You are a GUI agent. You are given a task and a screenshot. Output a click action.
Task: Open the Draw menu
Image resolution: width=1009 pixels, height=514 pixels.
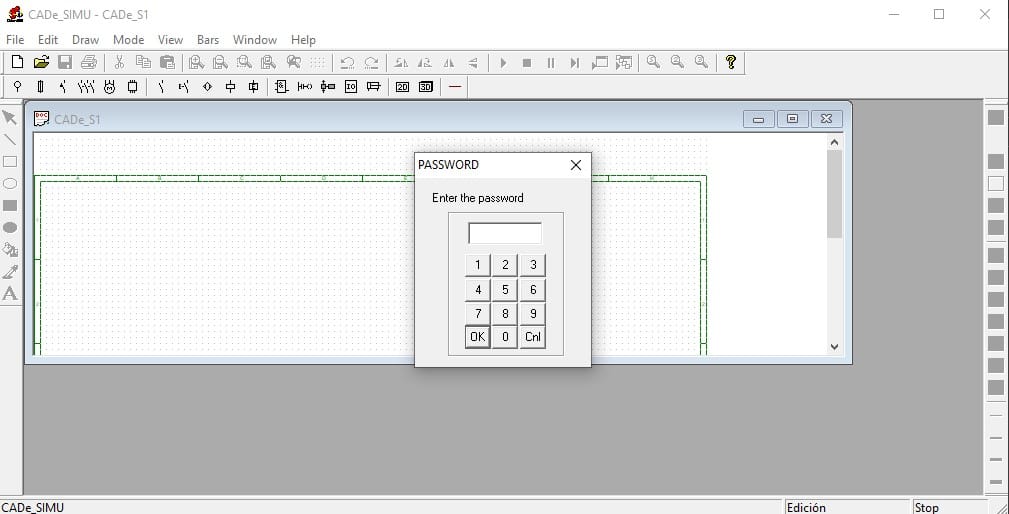point(86,40)
